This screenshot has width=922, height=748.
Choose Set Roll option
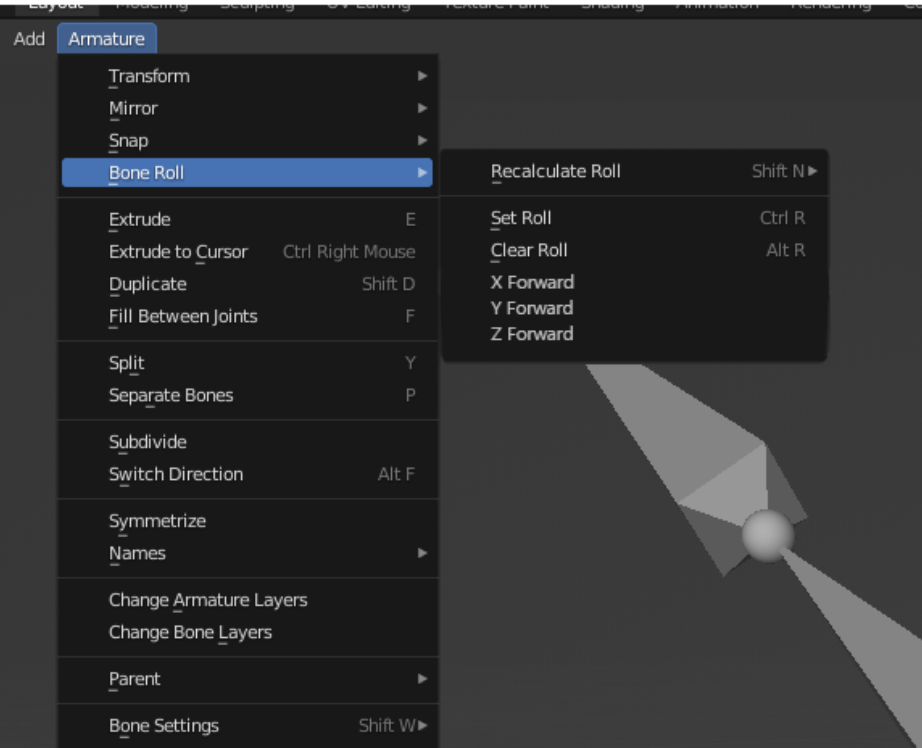click(634, 218)
